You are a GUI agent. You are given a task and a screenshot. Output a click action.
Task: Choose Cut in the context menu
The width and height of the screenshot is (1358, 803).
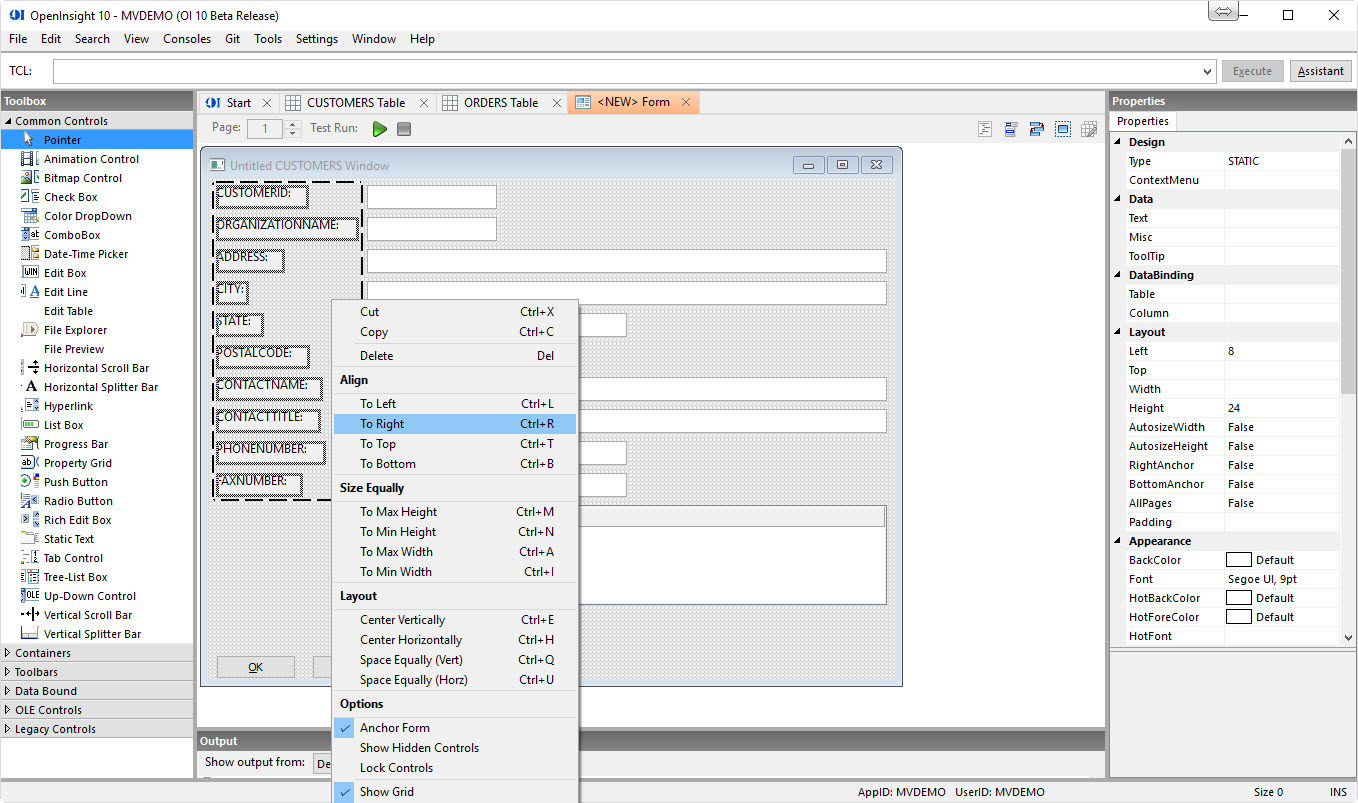coord(455,312)
